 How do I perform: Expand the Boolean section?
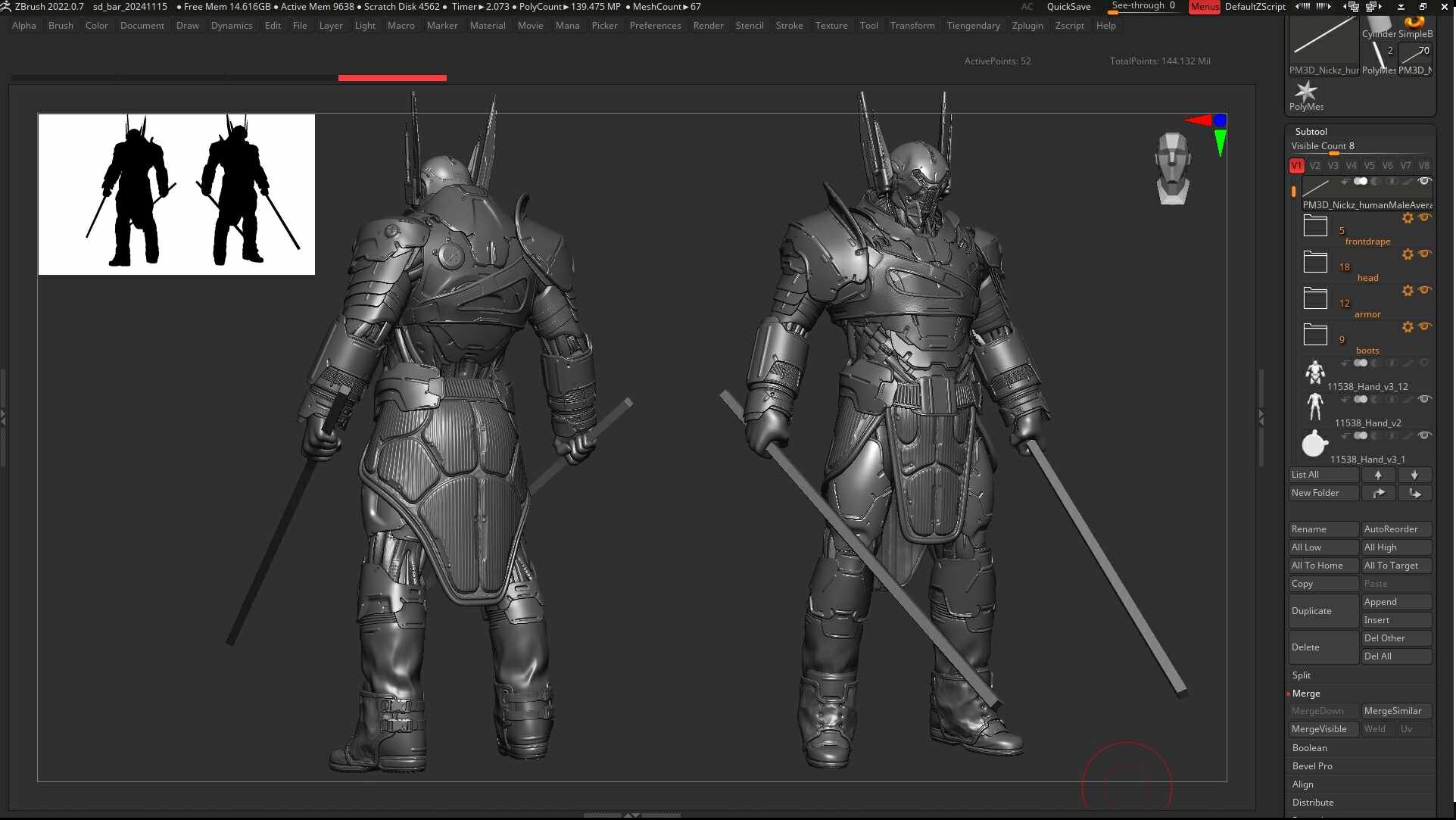tap(1309, 748)
